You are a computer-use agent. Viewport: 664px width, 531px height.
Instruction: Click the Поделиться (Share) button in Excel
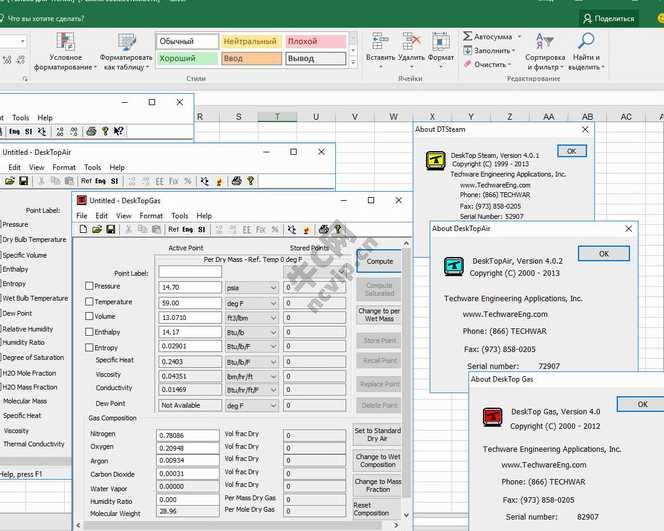click(x=609, y=18)
